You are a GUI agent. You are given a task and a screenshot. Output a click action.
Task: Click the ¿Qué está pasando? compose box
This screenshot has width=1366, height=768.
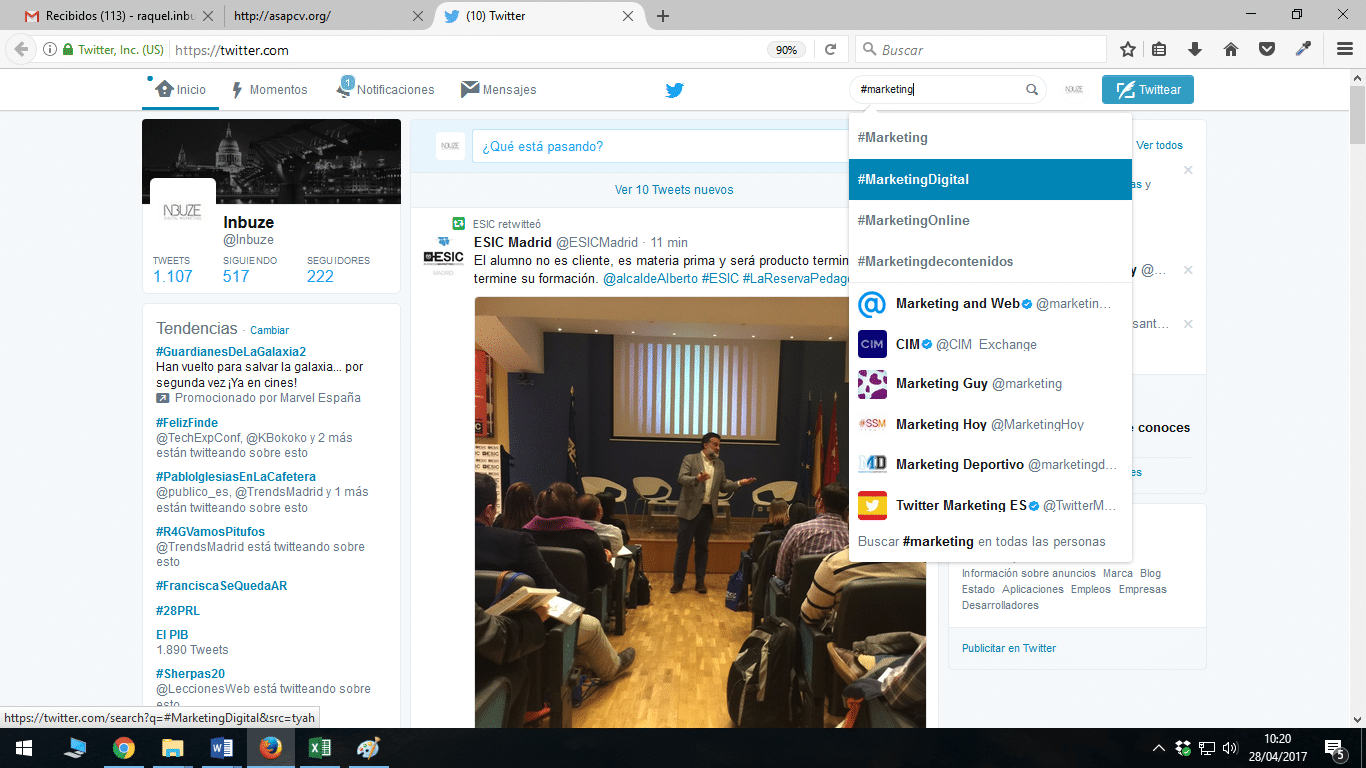coord(660,147)
